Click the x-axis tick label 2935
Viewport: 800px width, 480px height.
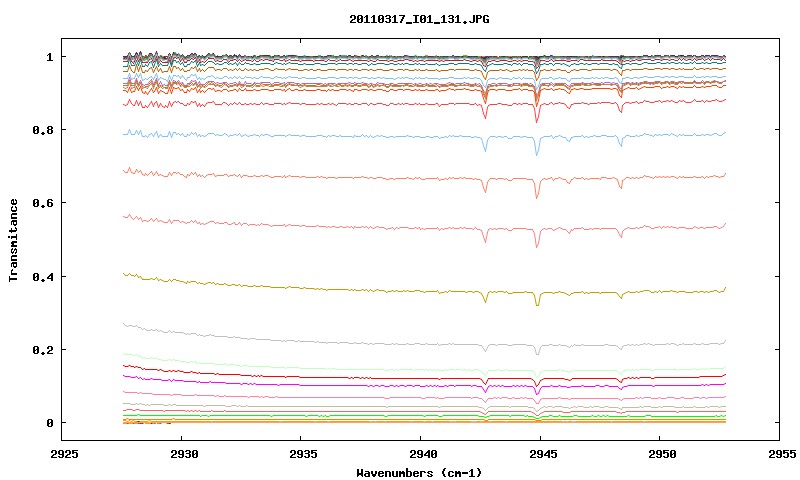click(x=303, y=454)
